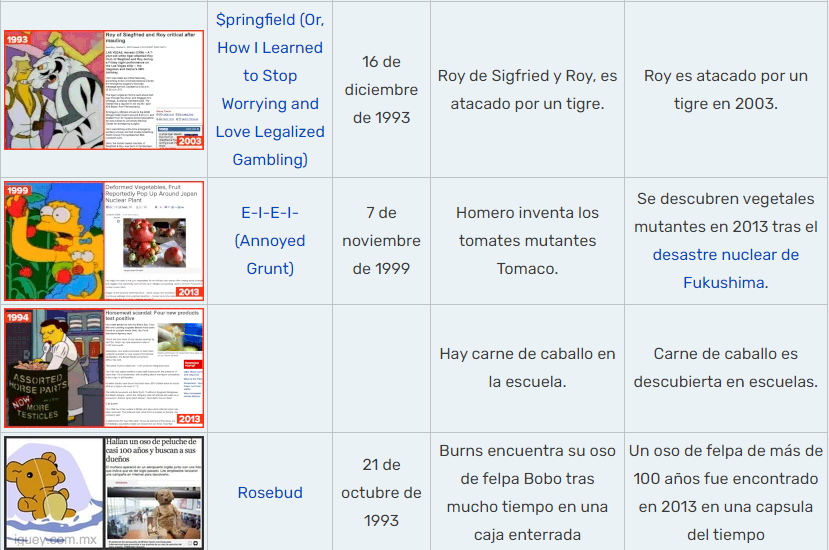This screenshot has height=550, width=829.
Task: Click the text about 100-year-old teddy bear found
Action: click(x=725, y=492)
